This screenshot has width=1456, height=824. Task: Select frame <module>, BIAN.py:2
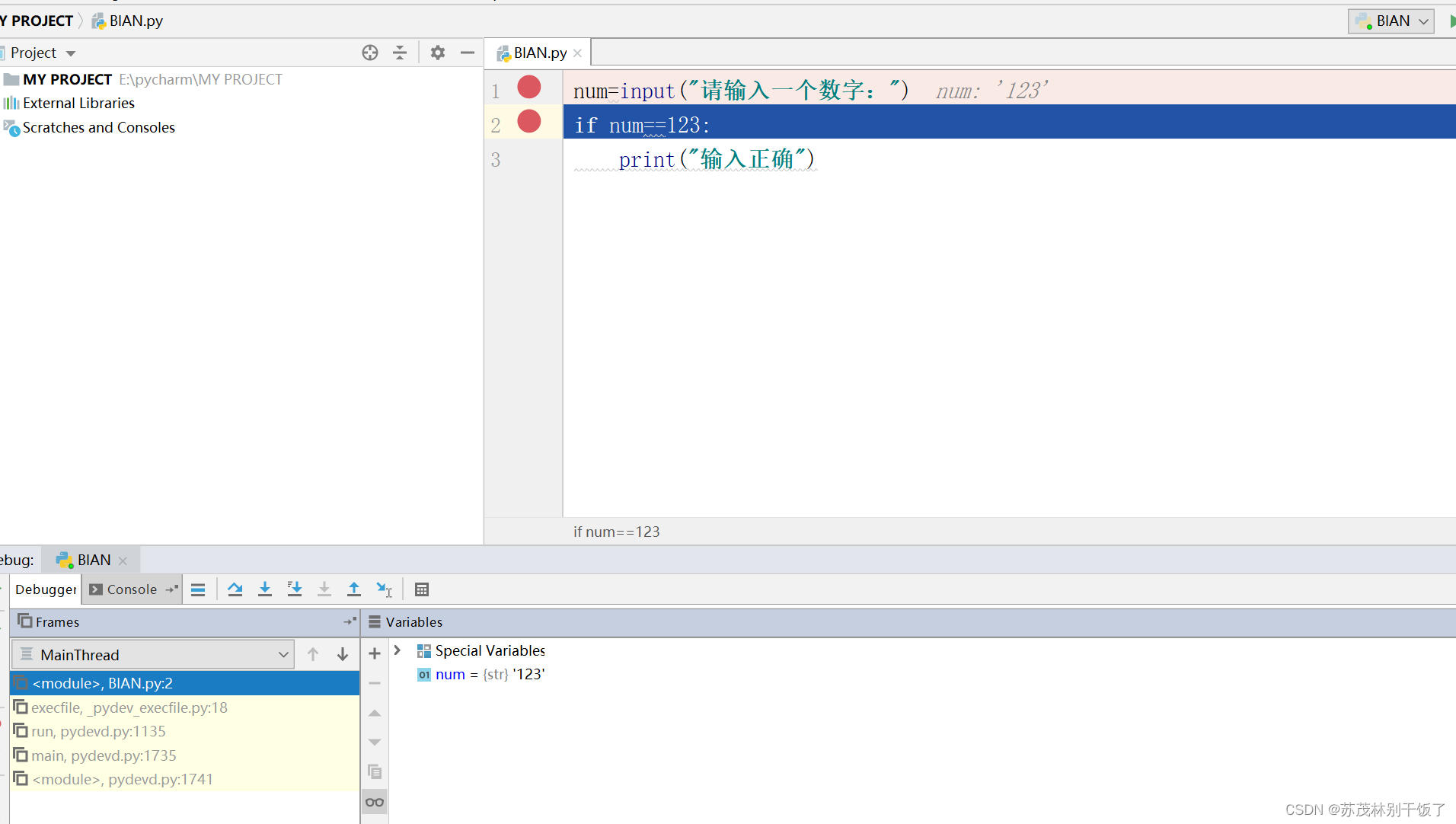185,683
